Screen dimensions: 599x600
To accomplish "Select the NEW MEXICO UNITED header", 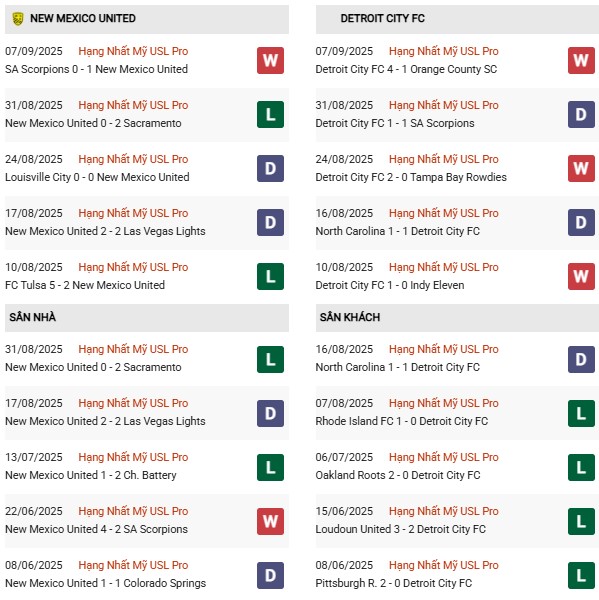I will click(147, 19).
